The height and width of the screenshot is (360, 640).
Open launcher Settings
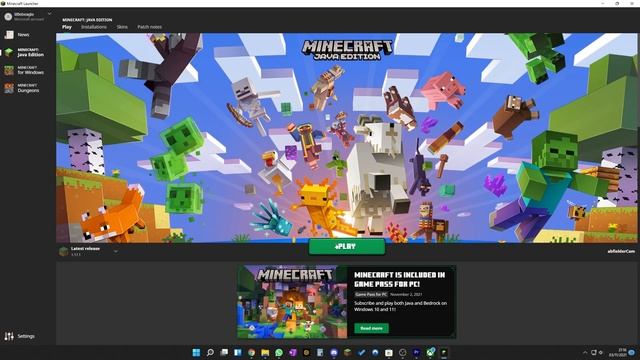20,336
